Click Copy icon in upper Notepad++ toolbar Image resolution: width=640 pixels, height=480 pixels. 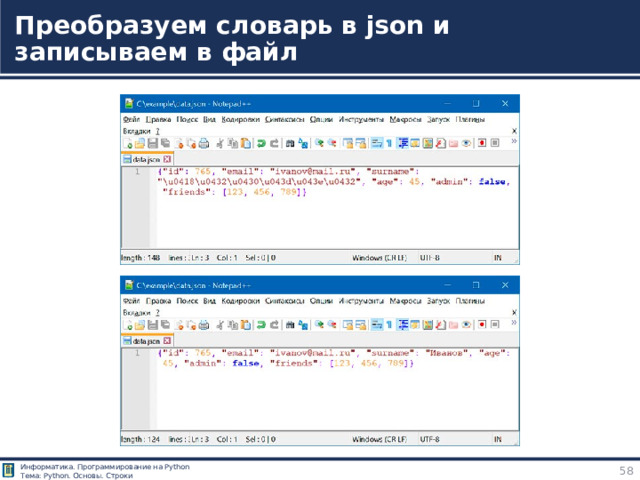click(x=232, y=143)
